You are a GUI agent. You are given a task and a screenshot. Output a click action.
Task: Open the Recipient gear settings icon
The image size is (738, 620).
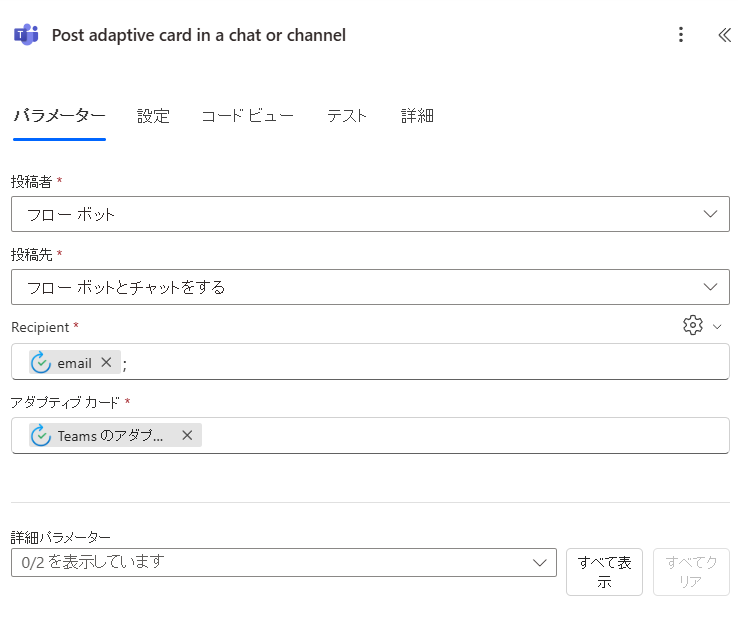pos(693,325)
